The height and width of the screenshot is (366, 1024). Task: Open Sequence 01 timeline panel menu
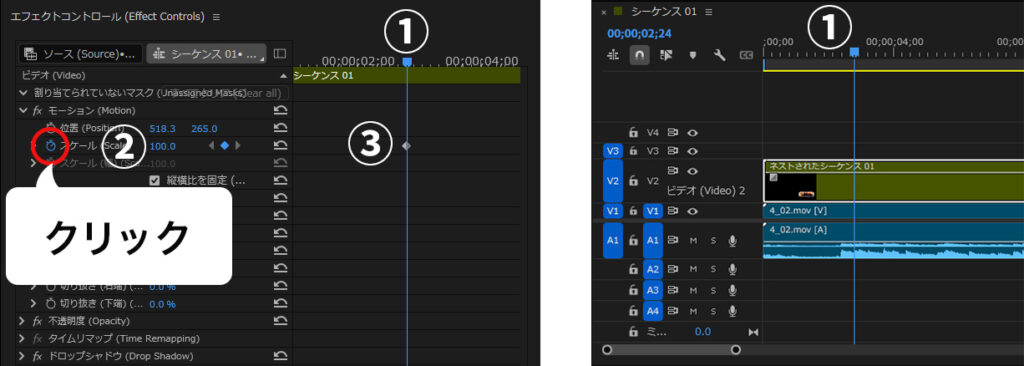pos(709,12)
